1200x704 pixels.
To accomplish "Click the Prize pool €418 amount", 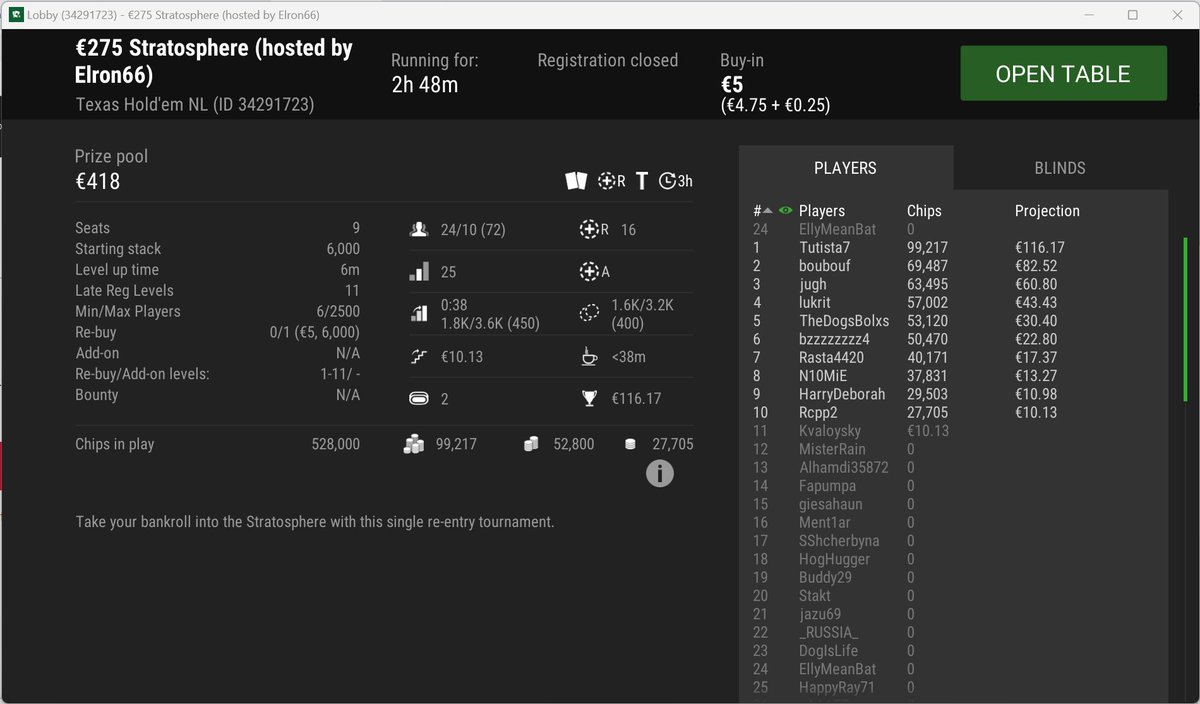I will 97,182.
